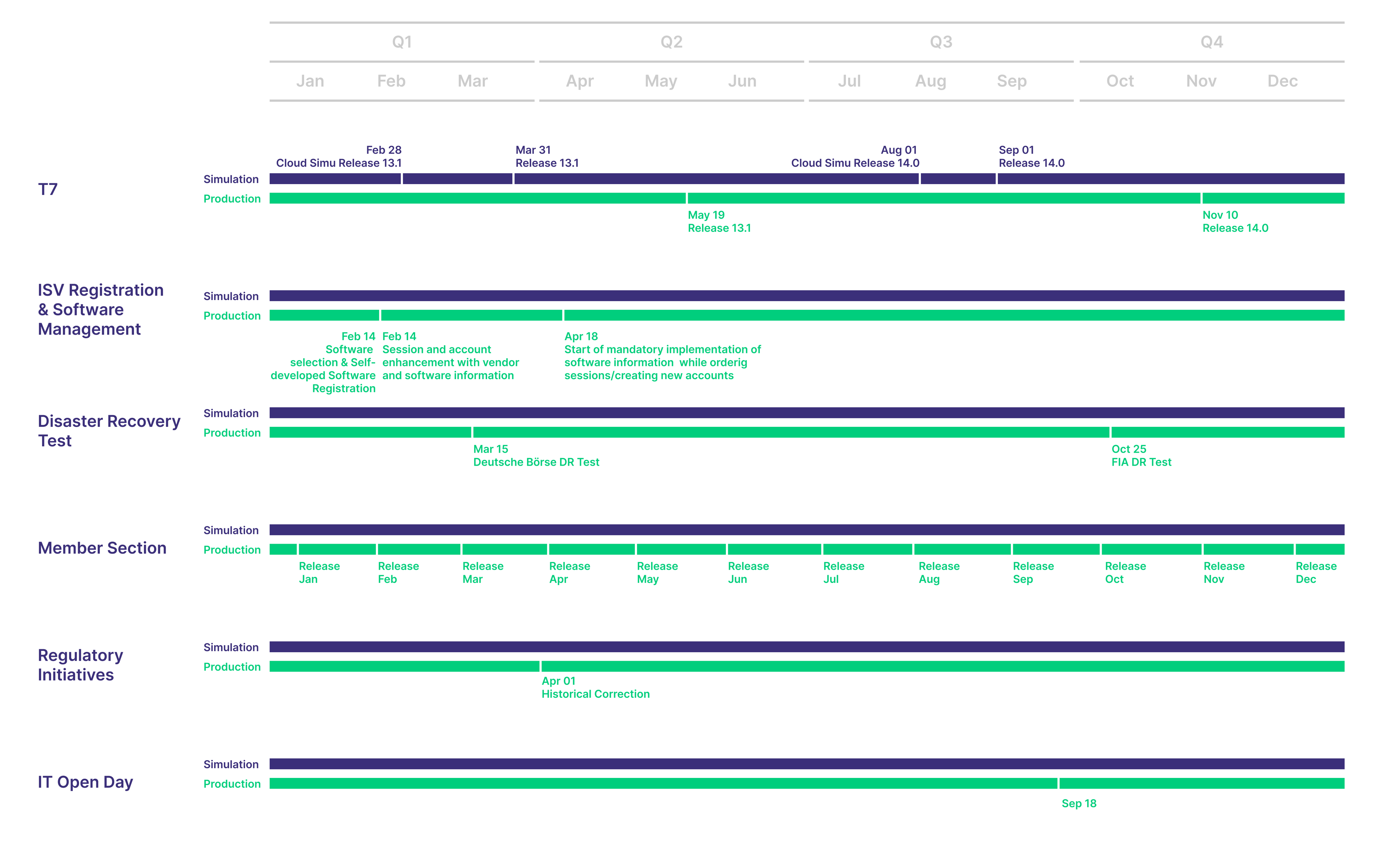This screenshot has width=1400, height=842.
Task: Click Release Oct in Member Section
Action: point(1125,572)
